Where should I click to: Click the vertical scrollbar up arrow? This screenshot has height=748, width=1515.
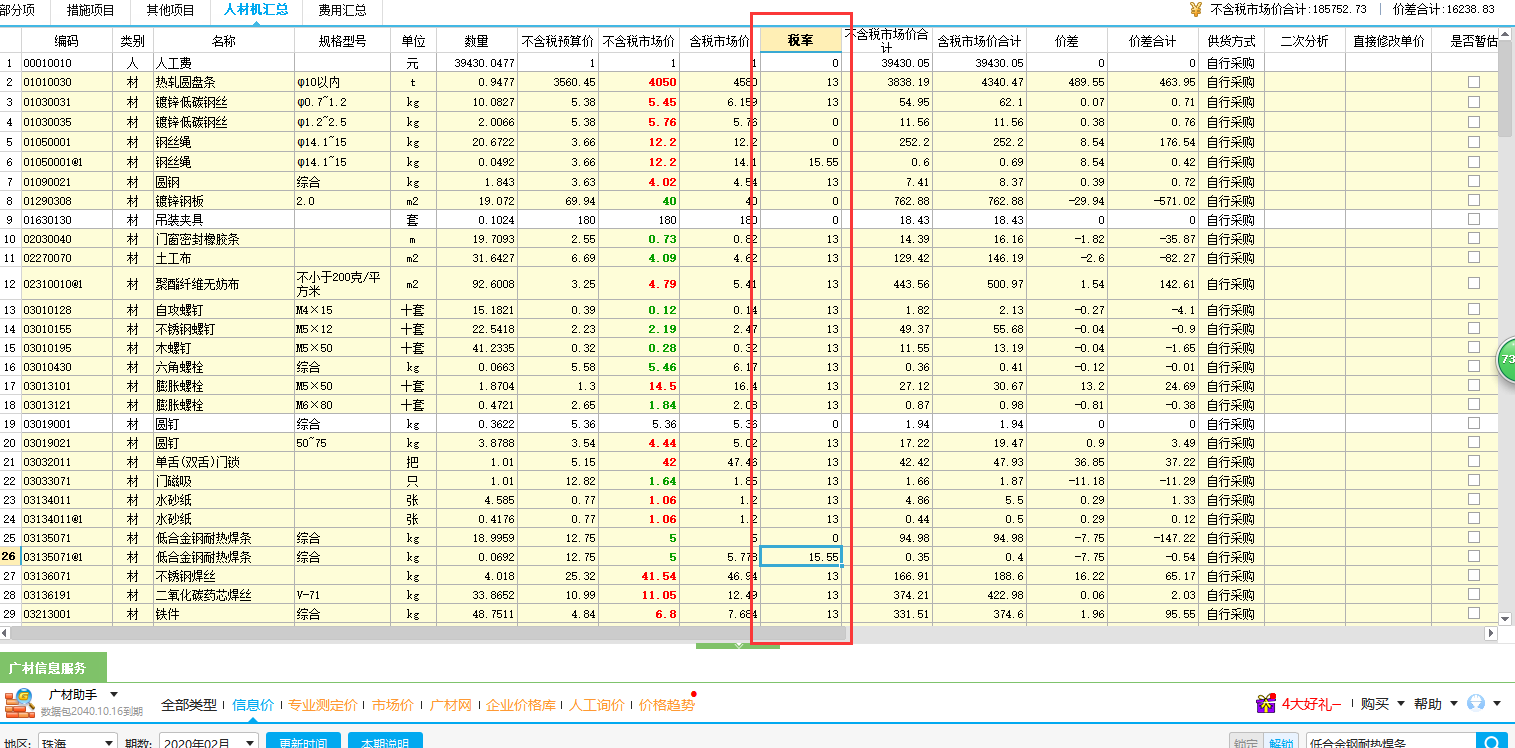[1505, 36]
